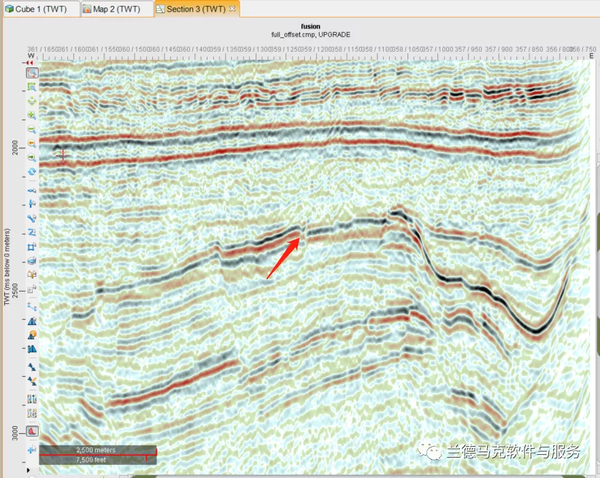Click the 2,500 meters scale bar
Image resolution: width=600 pixels, height=478 pixels.
click(x=98, y=455)
